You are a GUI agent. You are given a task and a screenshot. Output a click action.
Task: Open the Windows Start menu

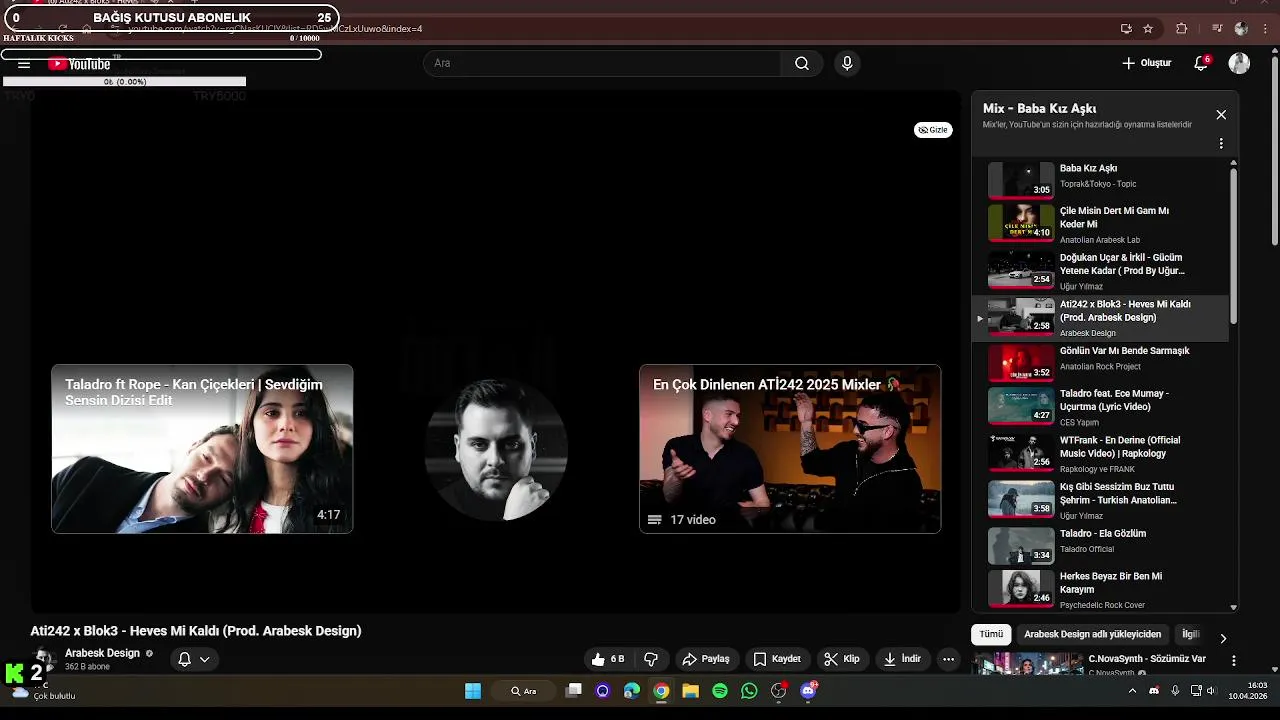[x=473, y=691]
